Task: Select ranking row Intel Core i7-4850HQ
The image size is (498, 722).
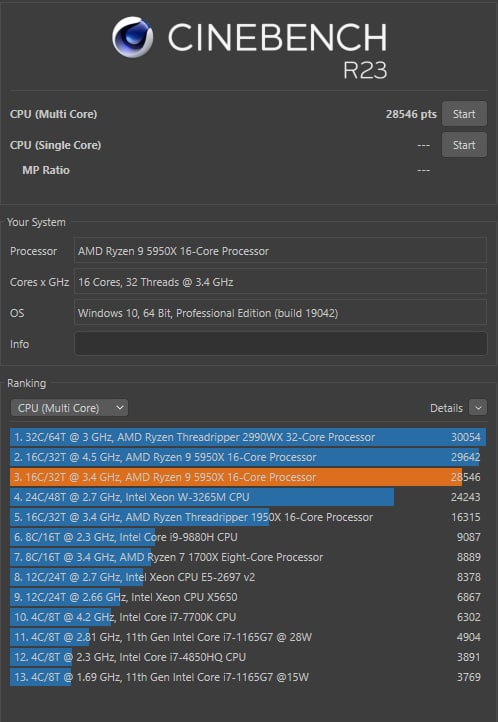Action: (248, 657)
